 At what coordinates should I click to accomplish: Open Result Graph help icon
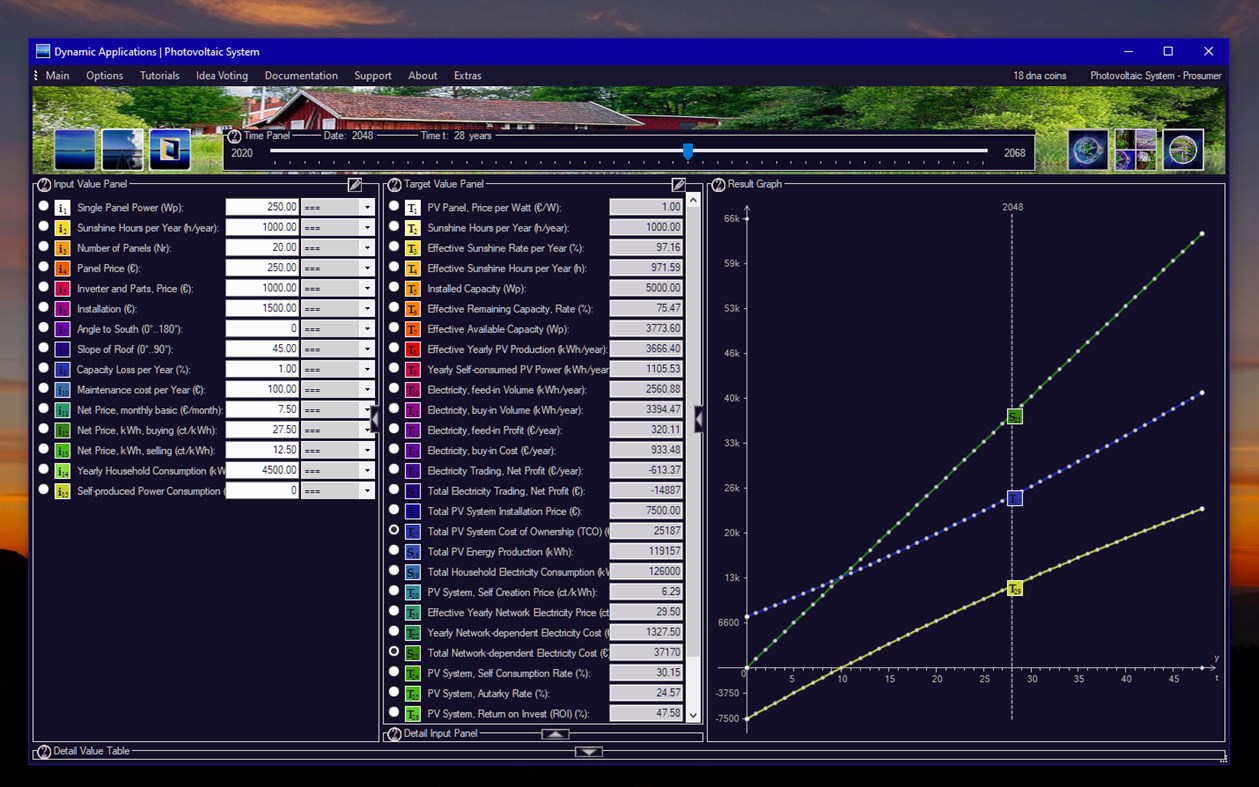[x=718, y=184]
